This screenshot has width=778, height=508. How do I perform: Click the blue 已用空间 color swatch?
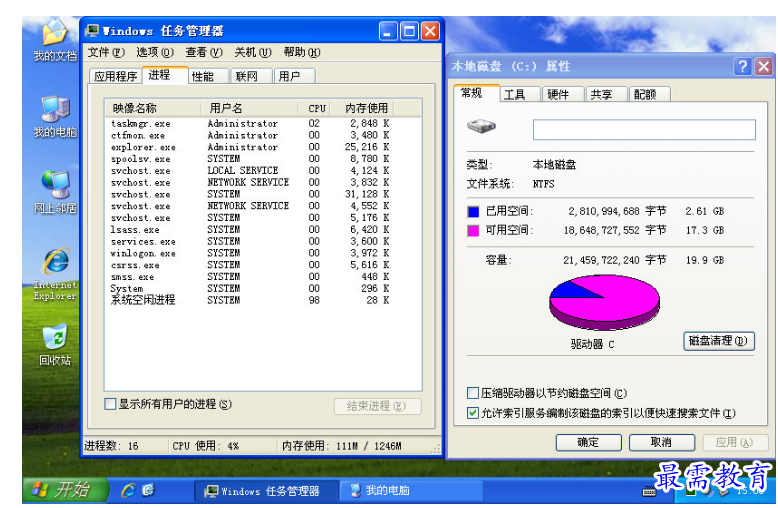point(473,212)
